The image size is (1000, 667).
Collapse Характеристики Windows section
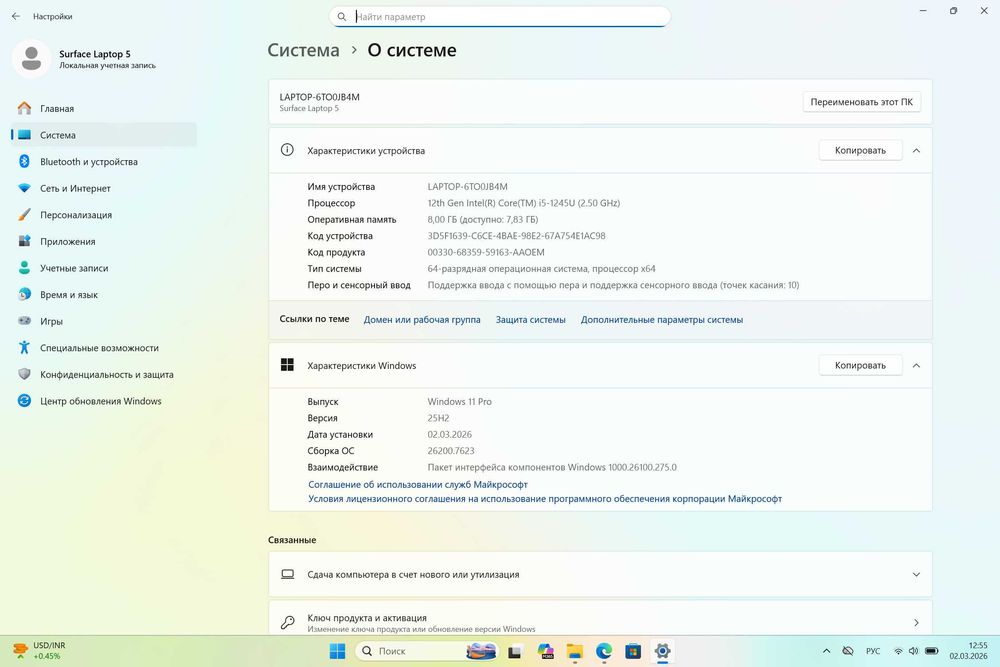916,365
